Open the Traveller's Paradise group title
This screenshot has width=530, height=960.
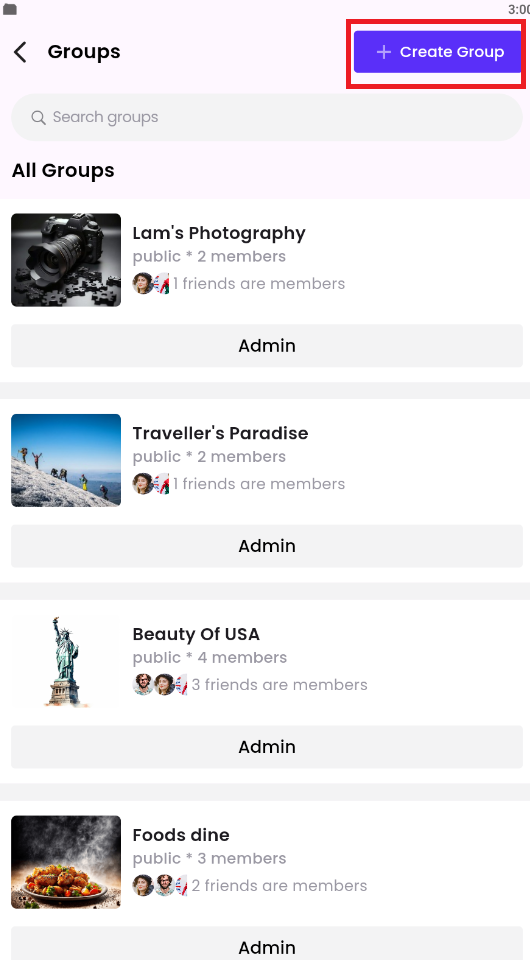click(220, 433)
